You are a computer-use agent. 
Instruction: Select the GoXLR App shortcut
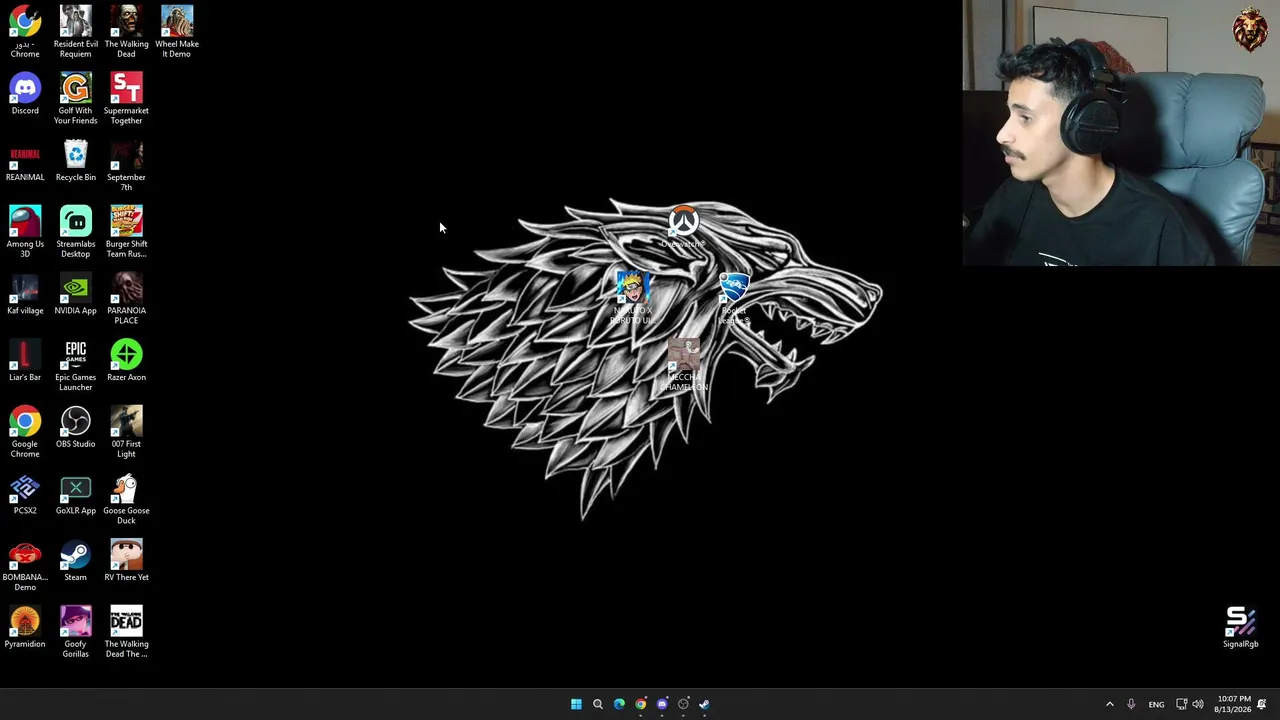76,494
